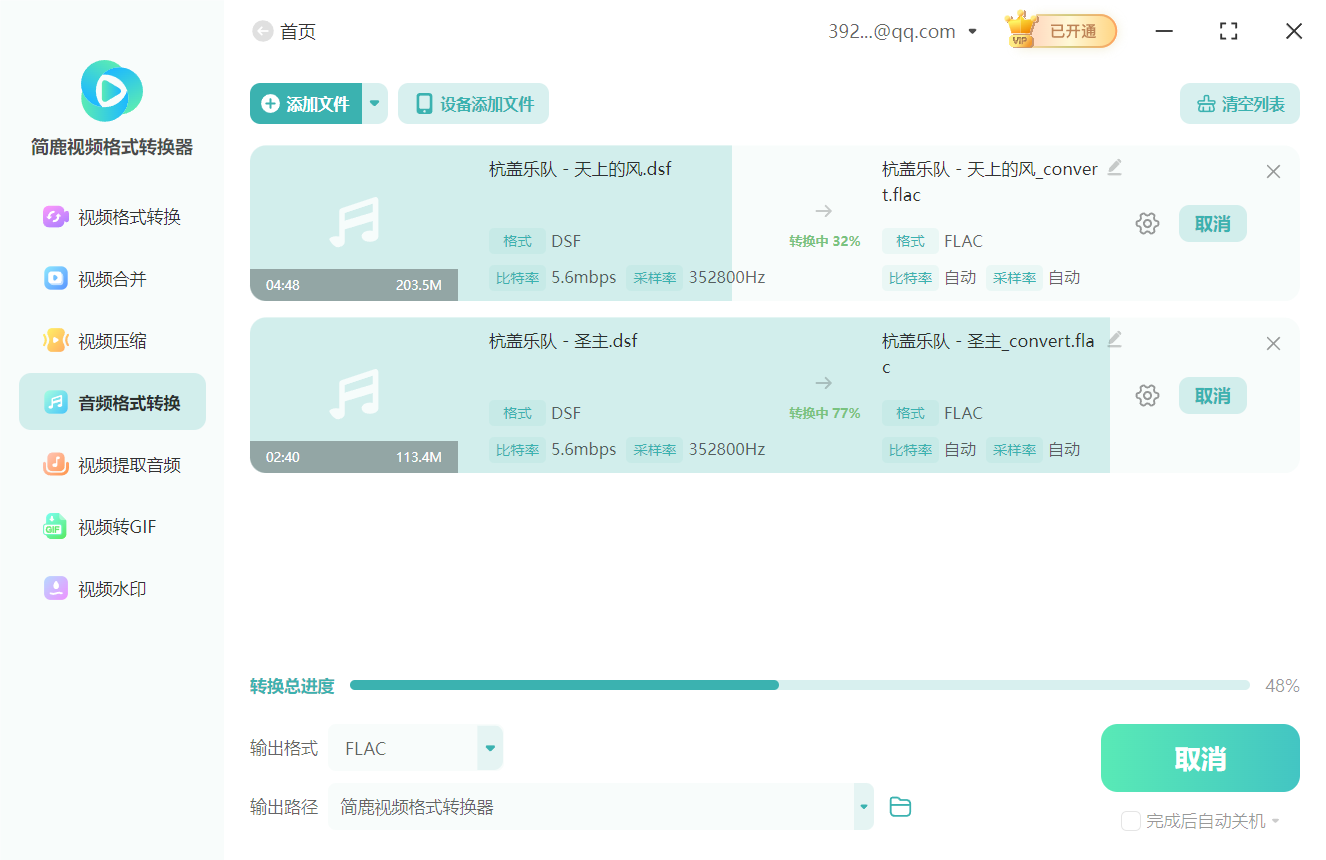Open conversion settings gear for 天上的风
Screen dimensions: 1326x860
coord(1147,223)
